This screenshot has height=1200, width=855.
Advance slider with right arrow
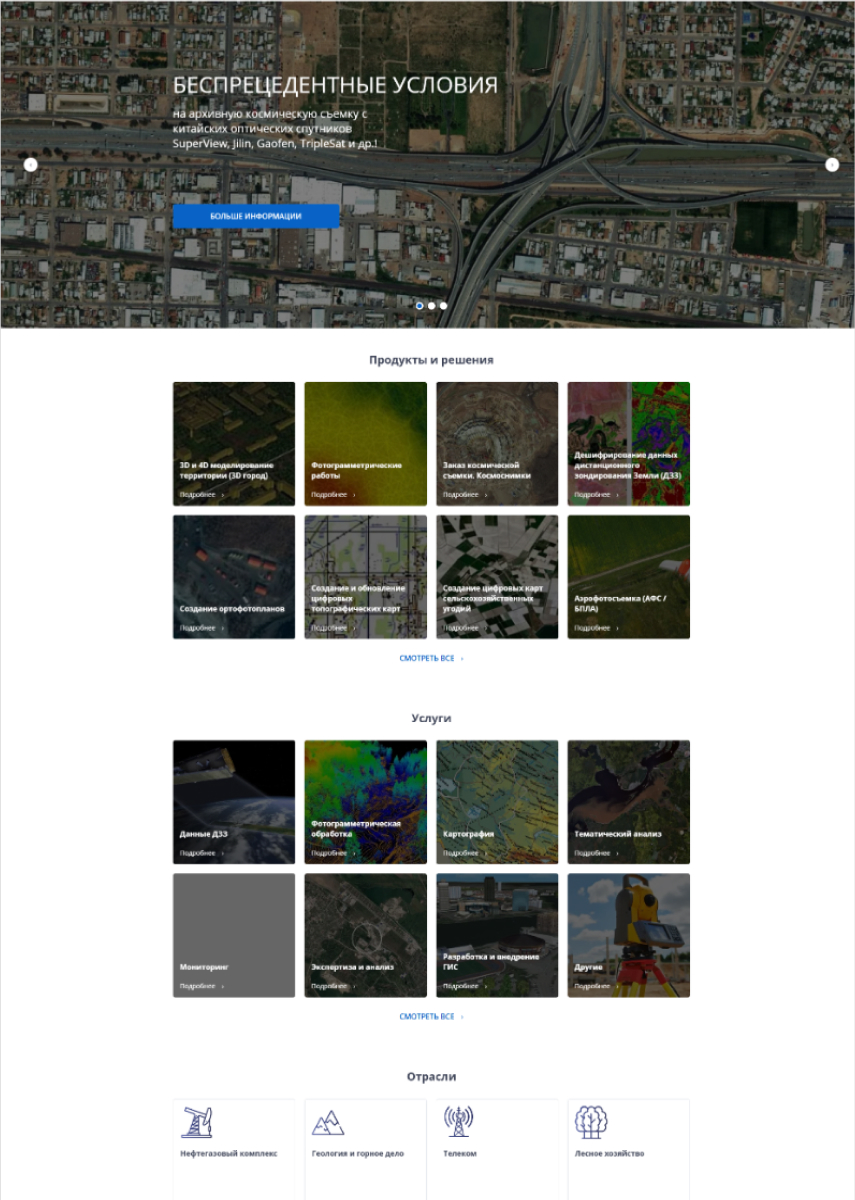(x=832, y=165)
